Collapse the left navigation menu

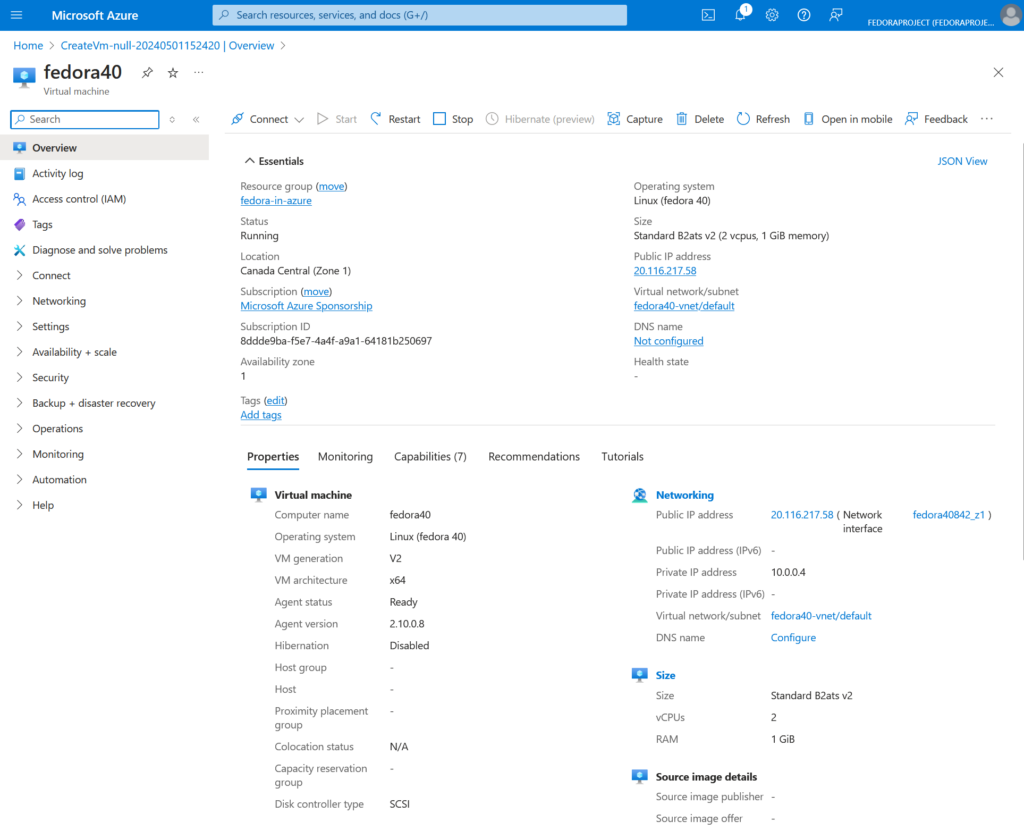196,120
